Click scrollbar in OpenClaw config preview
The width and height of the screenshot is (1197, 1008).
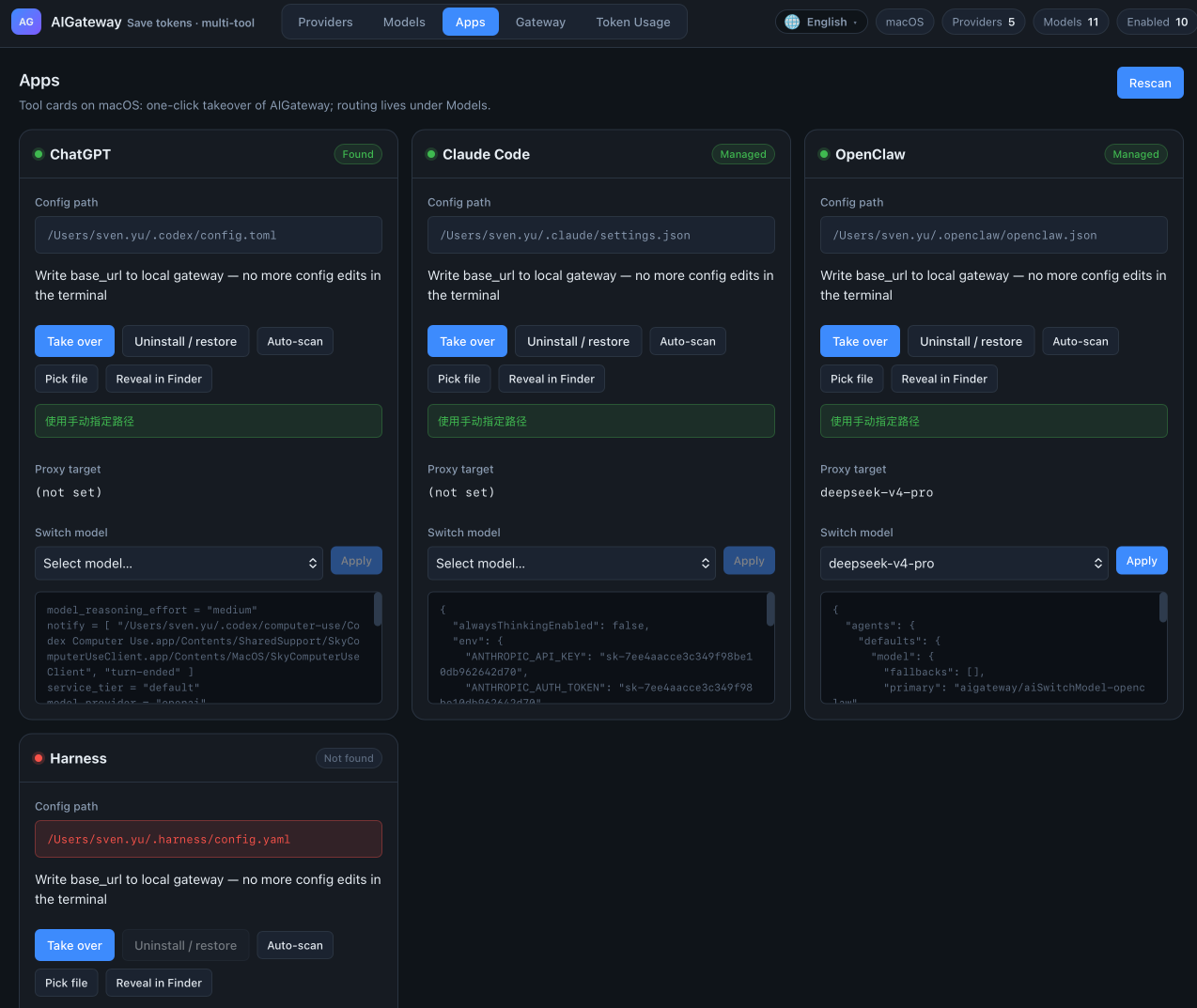pyautogui.click(x=1163, y=608)
